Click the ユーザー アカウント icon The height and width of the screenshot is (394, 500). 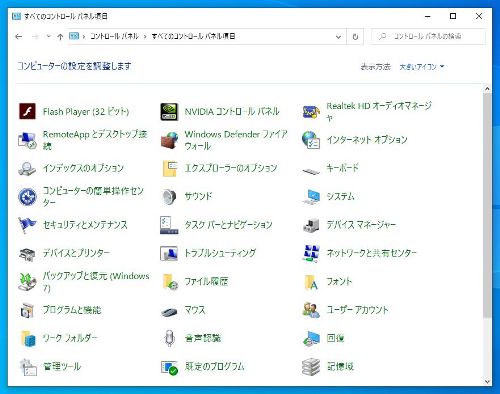311,310
